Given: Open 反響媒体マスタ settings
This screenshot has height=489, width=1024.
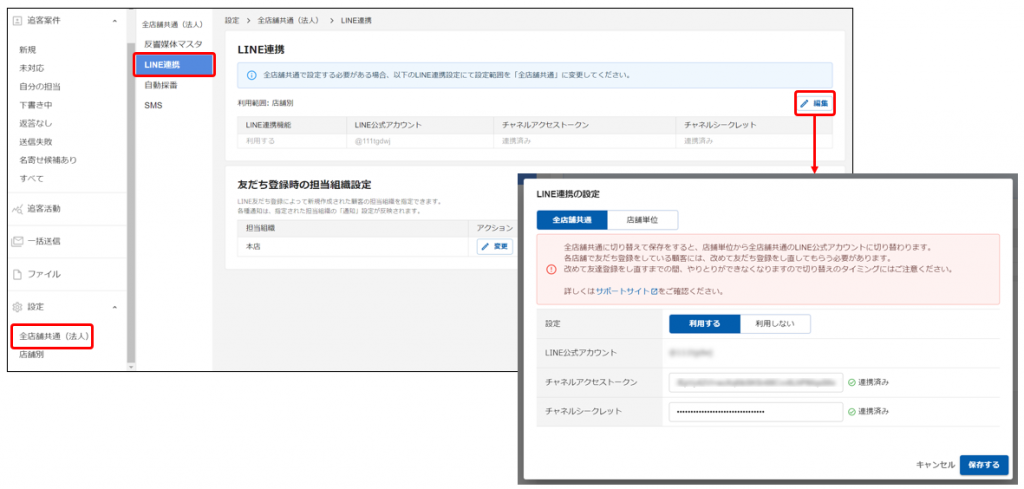Looking at the screenshot, I should click(173, 44).
